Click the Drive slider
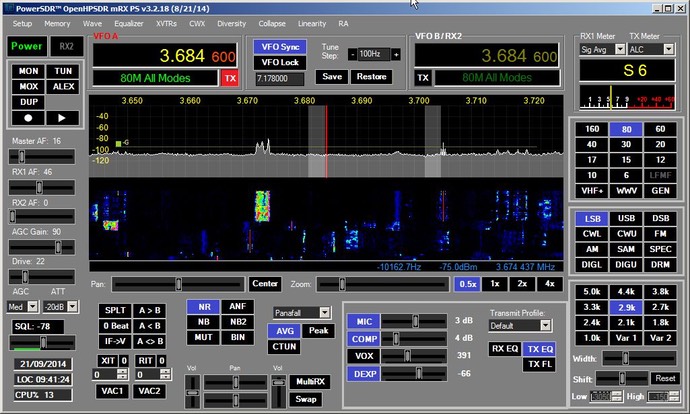The image size is (690, 414). pos(42,277)
